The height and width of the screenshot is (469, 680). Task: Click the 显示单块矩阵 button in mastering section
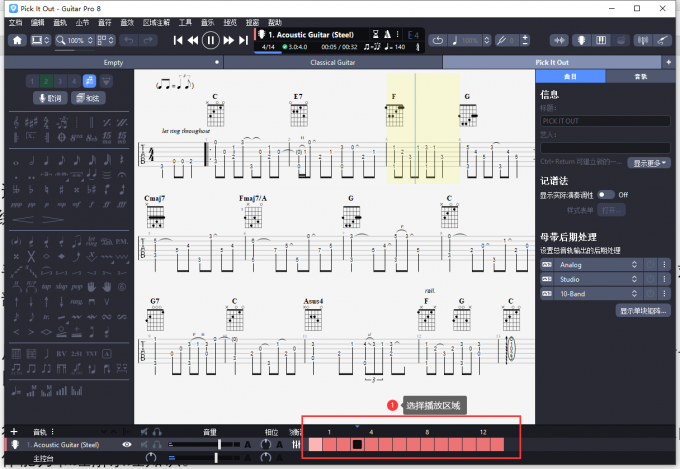click(644, 311)
